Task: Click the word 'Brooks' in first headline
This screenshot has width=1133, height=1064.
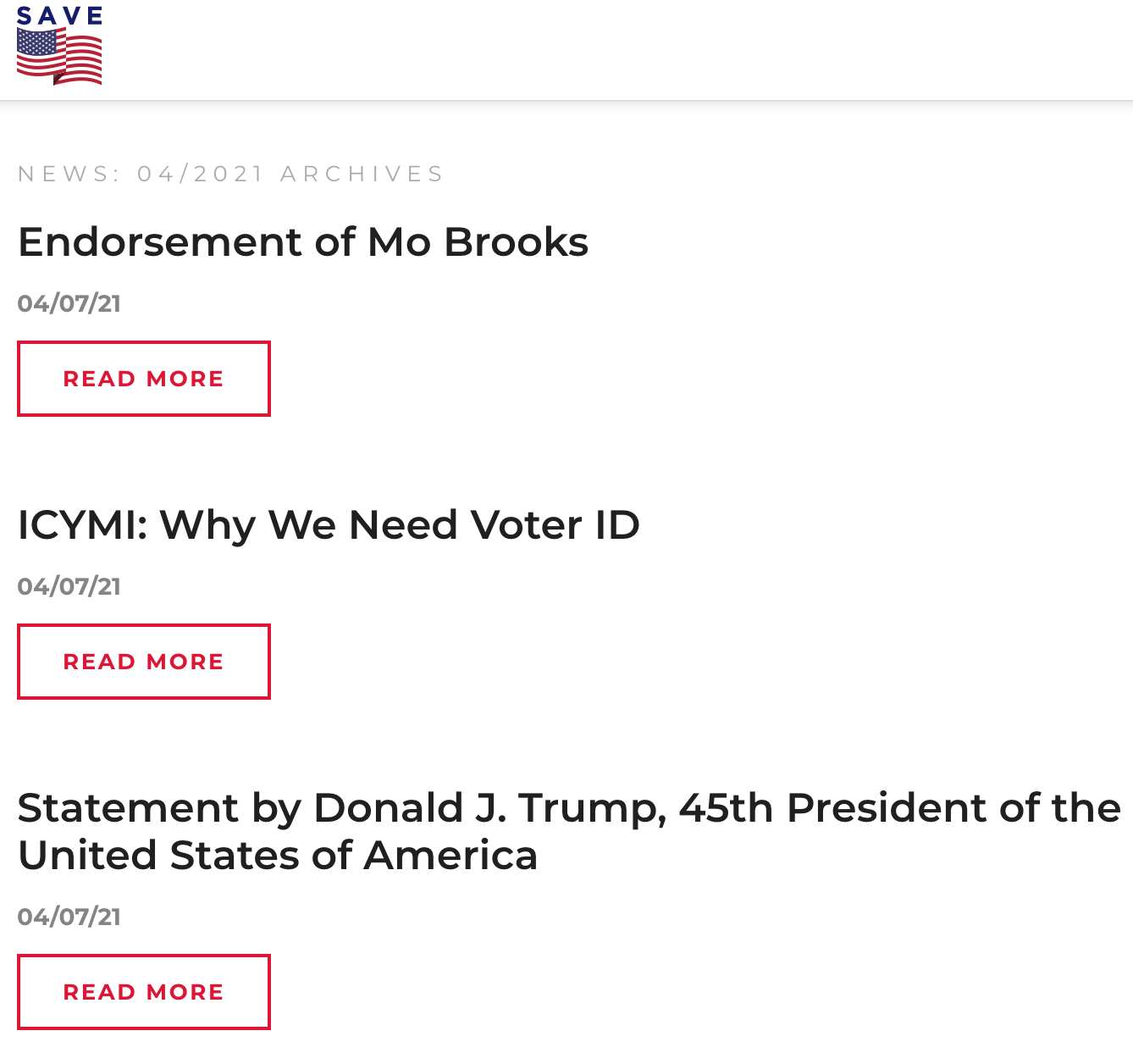Action: click(516, 242)
